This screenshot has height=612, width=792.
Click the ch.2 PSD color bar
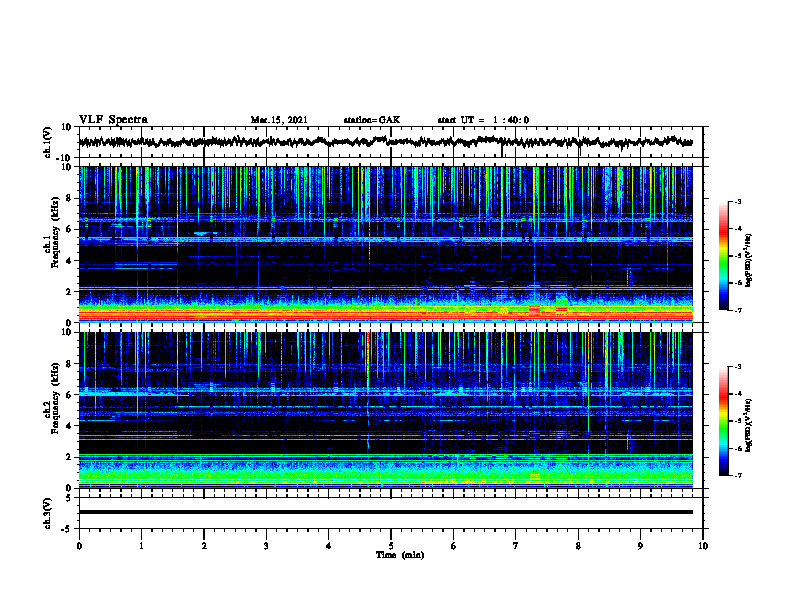click(x=723, y=421)
